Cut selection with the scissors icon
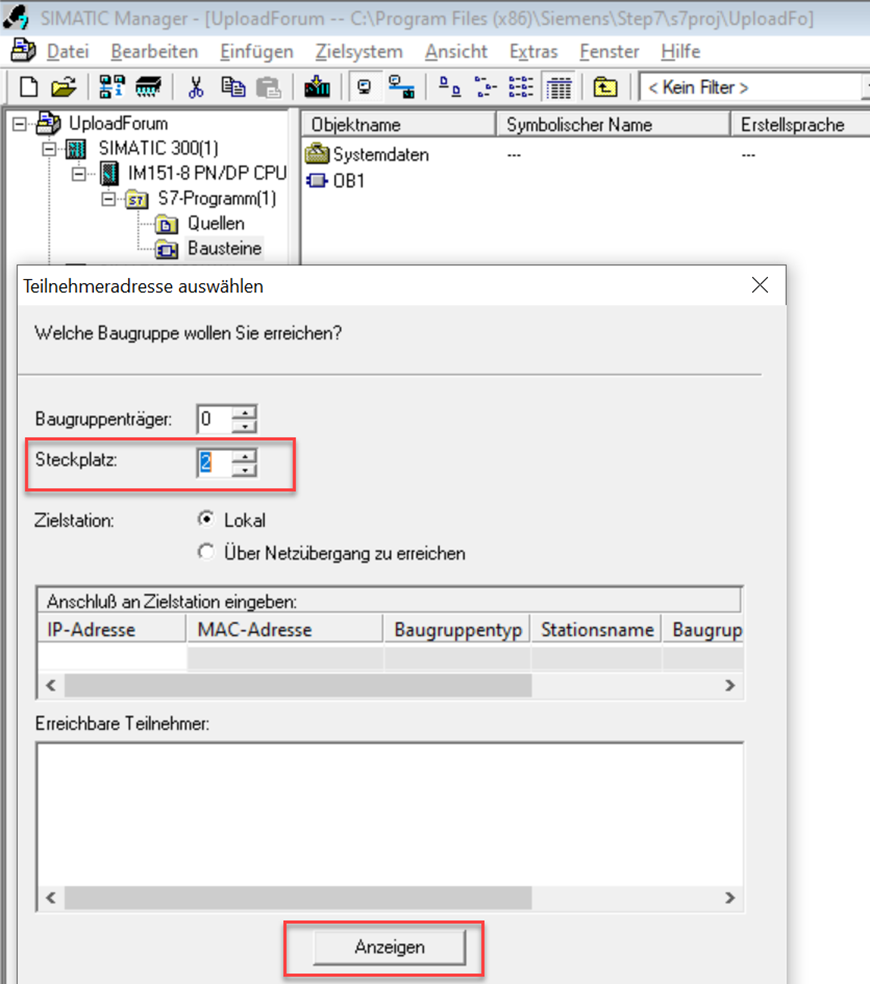870x984 pixels. [x=196, y=87]
